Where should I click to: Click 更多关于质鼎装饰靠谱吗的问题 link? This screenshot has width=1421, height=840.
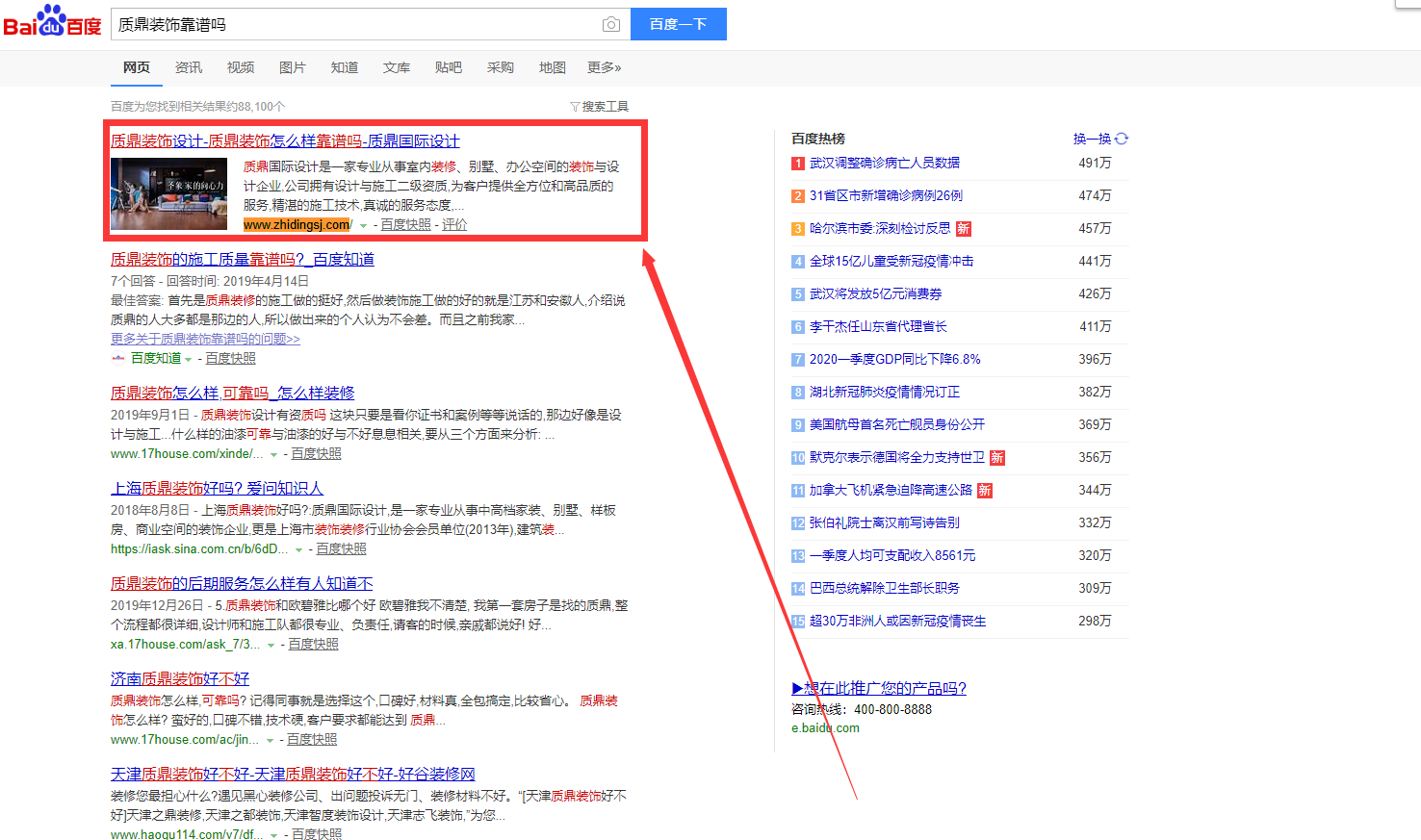(x=205, y=340)
